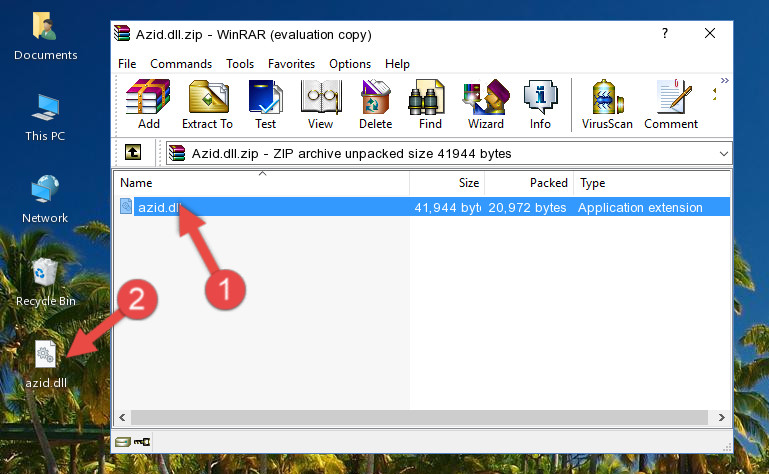The width and height of the screenshot is (769, 474).
Task: Go up one folder level
Action: click(133, 153)
